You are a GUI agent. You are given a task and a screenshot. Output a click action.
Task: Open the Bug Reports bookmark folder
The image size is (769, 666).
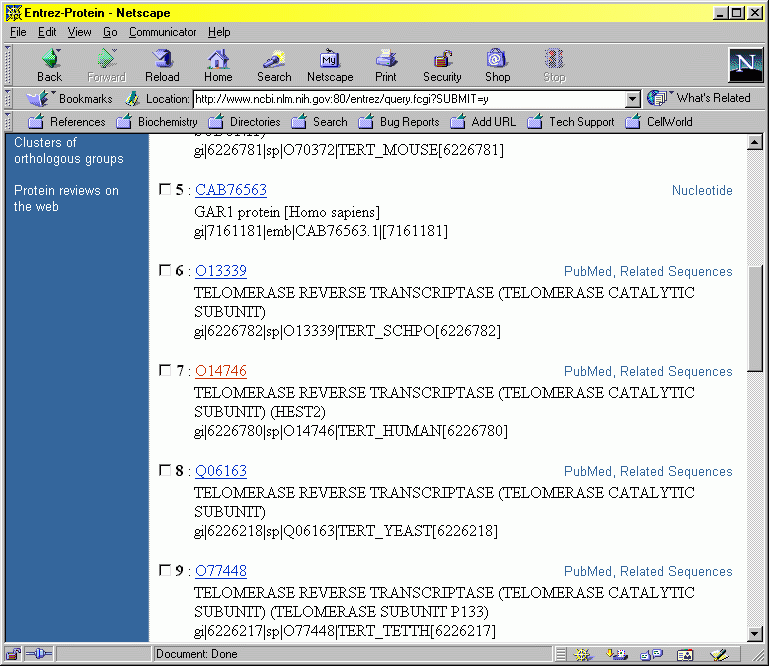click(399, 122)
